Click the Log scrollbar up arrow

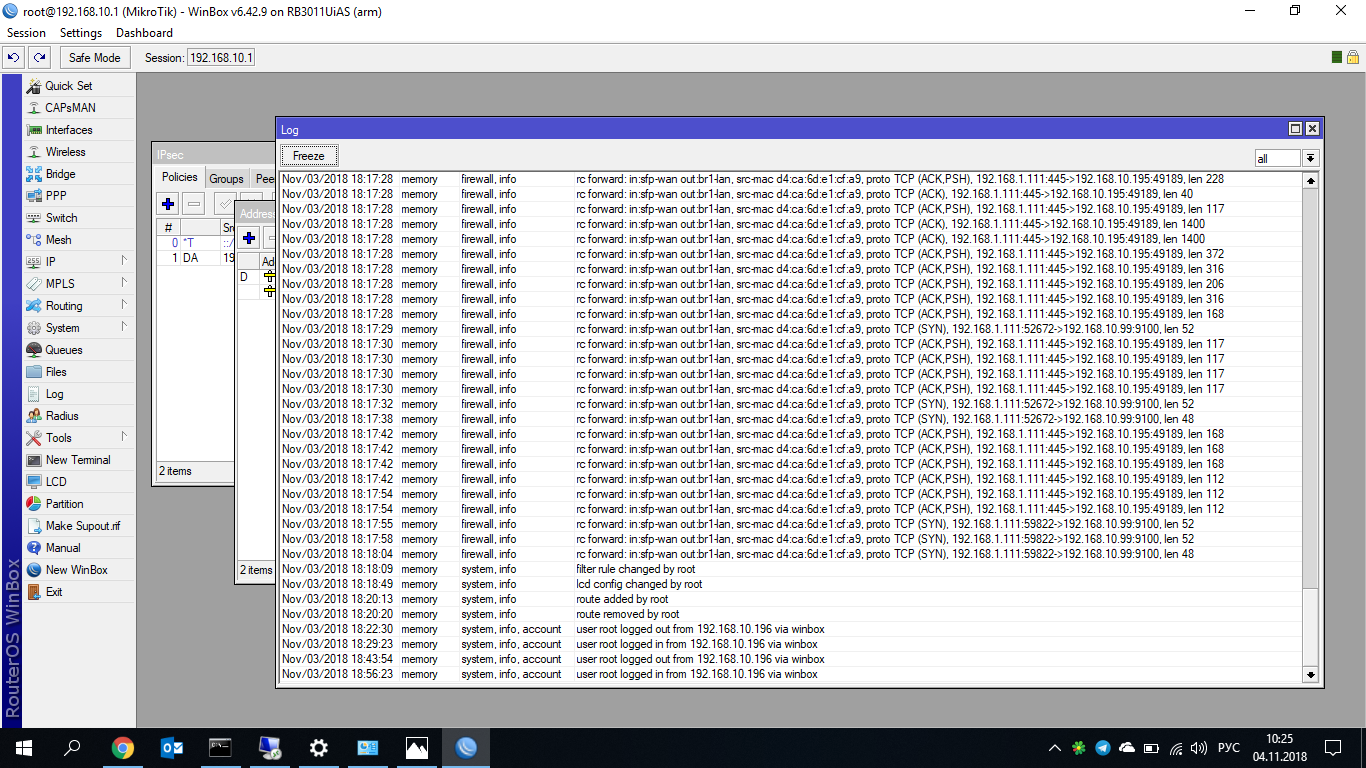coord(1311,180)
